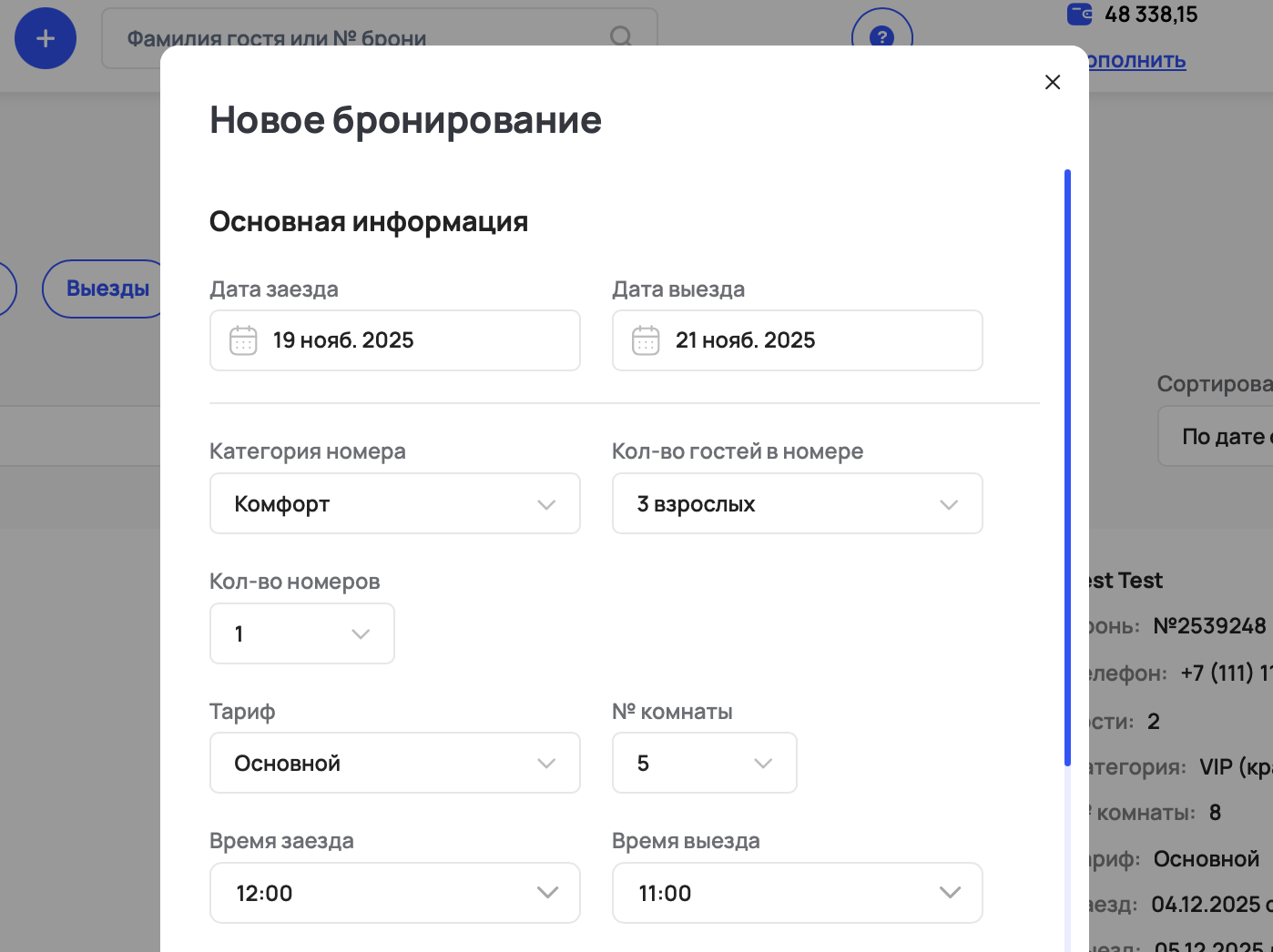Expand the Время выезда dropdown
Screen dimensions: 1273x952
pyautogui.click(x=797, y=893)
